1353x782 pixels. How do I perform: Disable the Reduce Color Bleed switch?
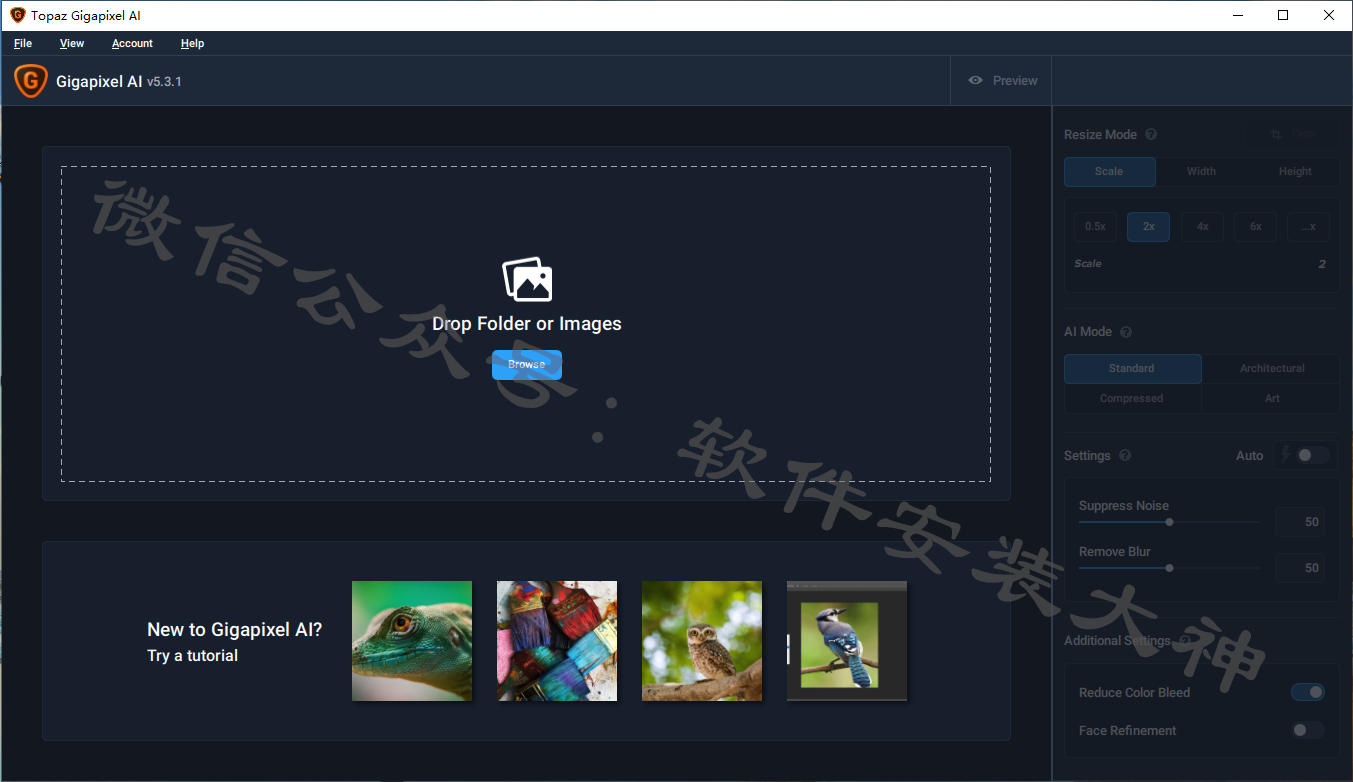[1308, 692]
